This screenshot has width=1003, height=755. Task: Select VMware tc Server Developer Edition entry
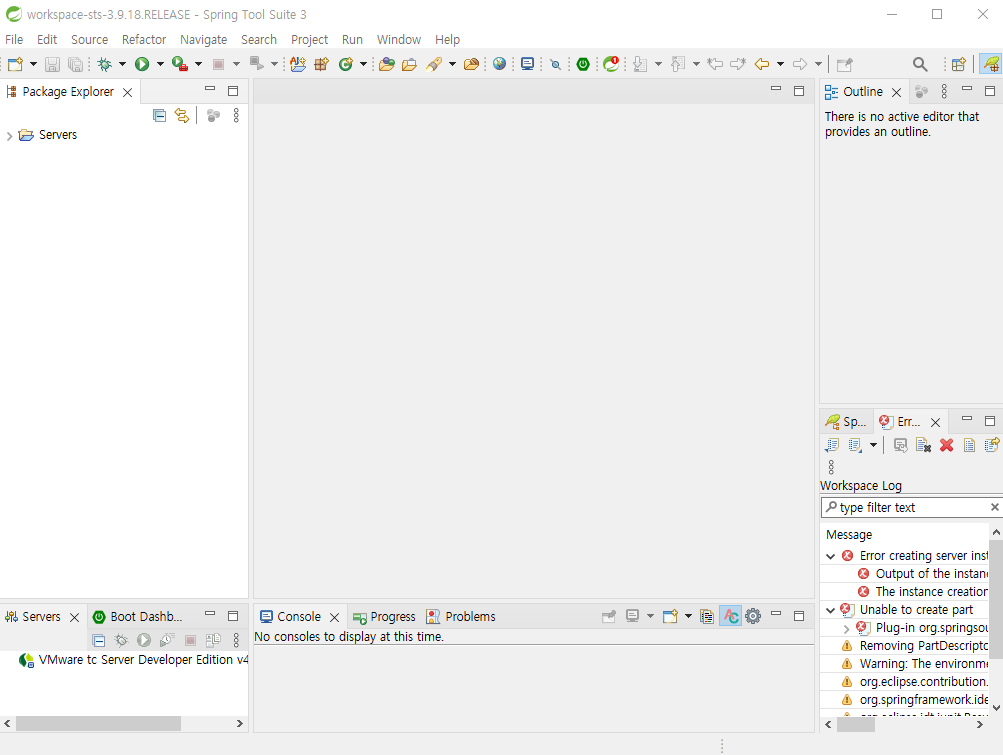tap(134, 660)
